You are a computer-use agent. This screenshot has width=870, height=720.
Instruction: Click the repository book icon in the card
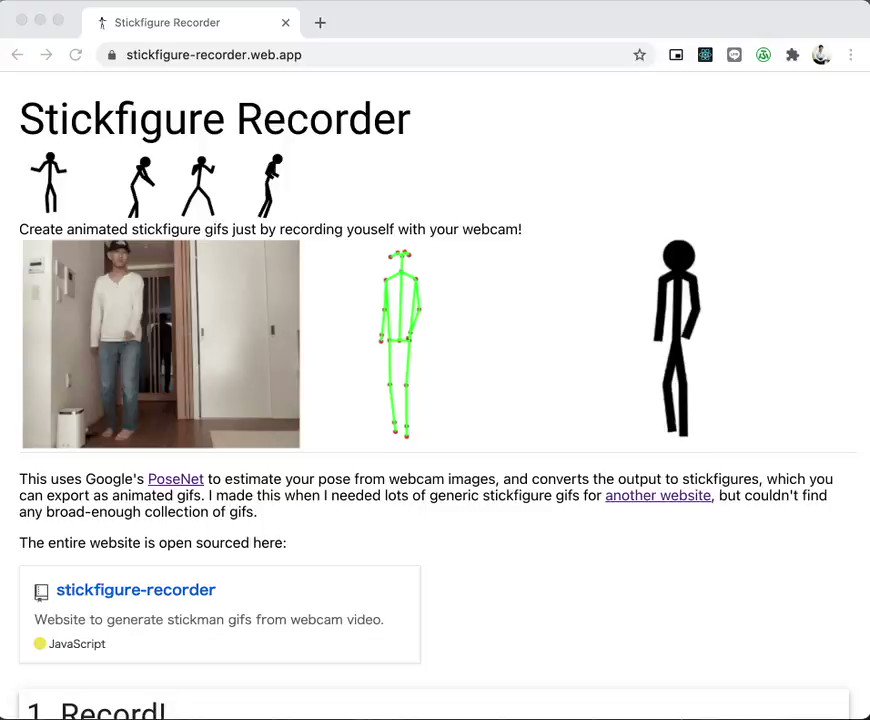click(41, 592)
